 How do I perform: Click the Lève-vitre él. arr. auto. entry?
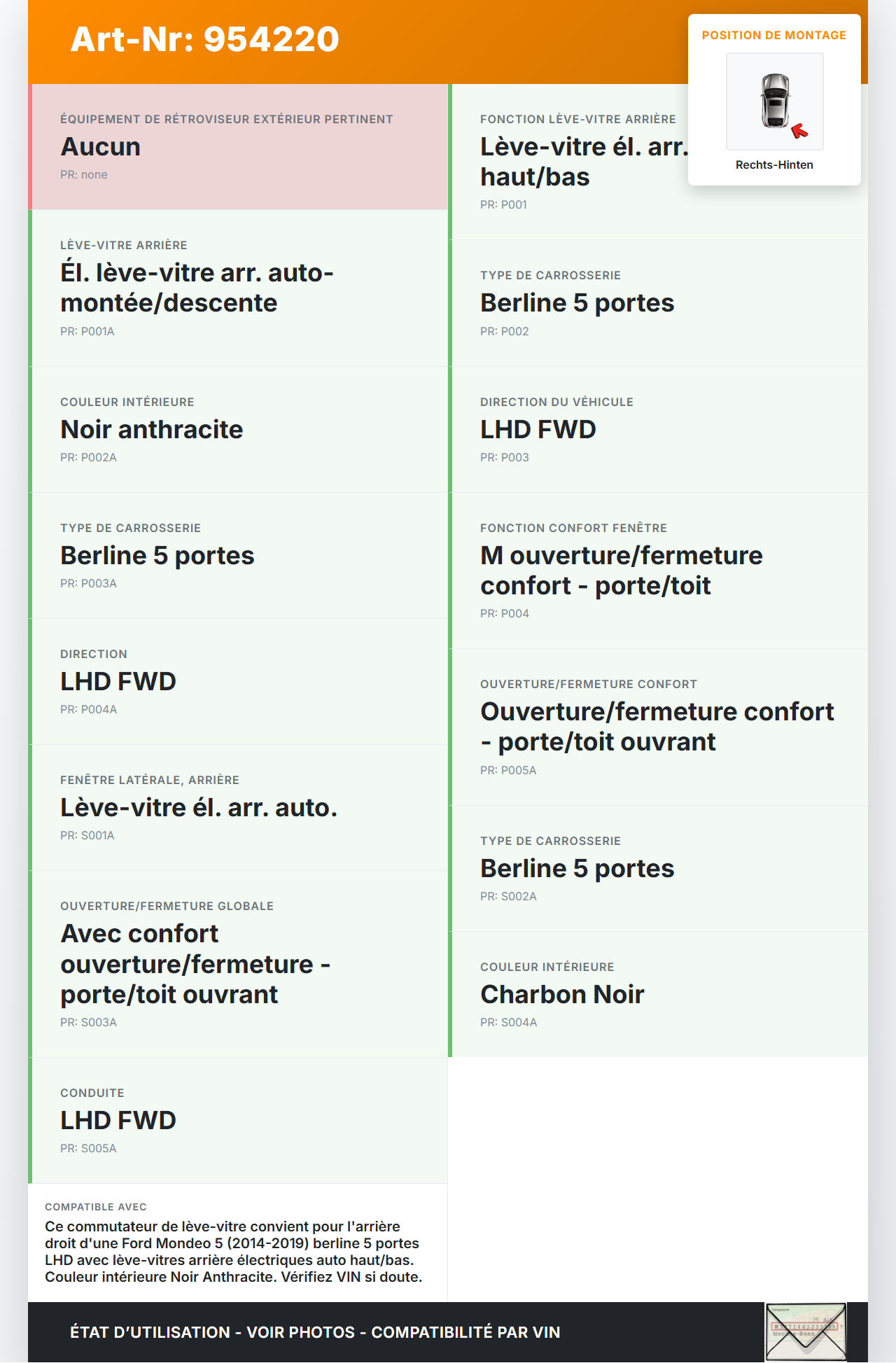[x=199, y=808]
